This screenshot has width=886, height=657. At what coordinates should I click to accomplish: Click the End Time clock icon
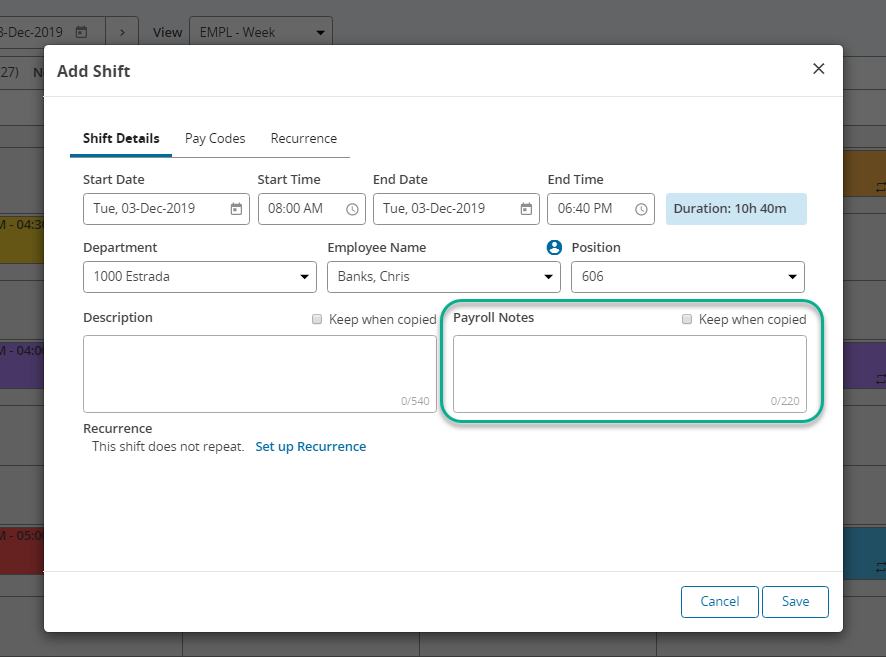click(641, 209)
